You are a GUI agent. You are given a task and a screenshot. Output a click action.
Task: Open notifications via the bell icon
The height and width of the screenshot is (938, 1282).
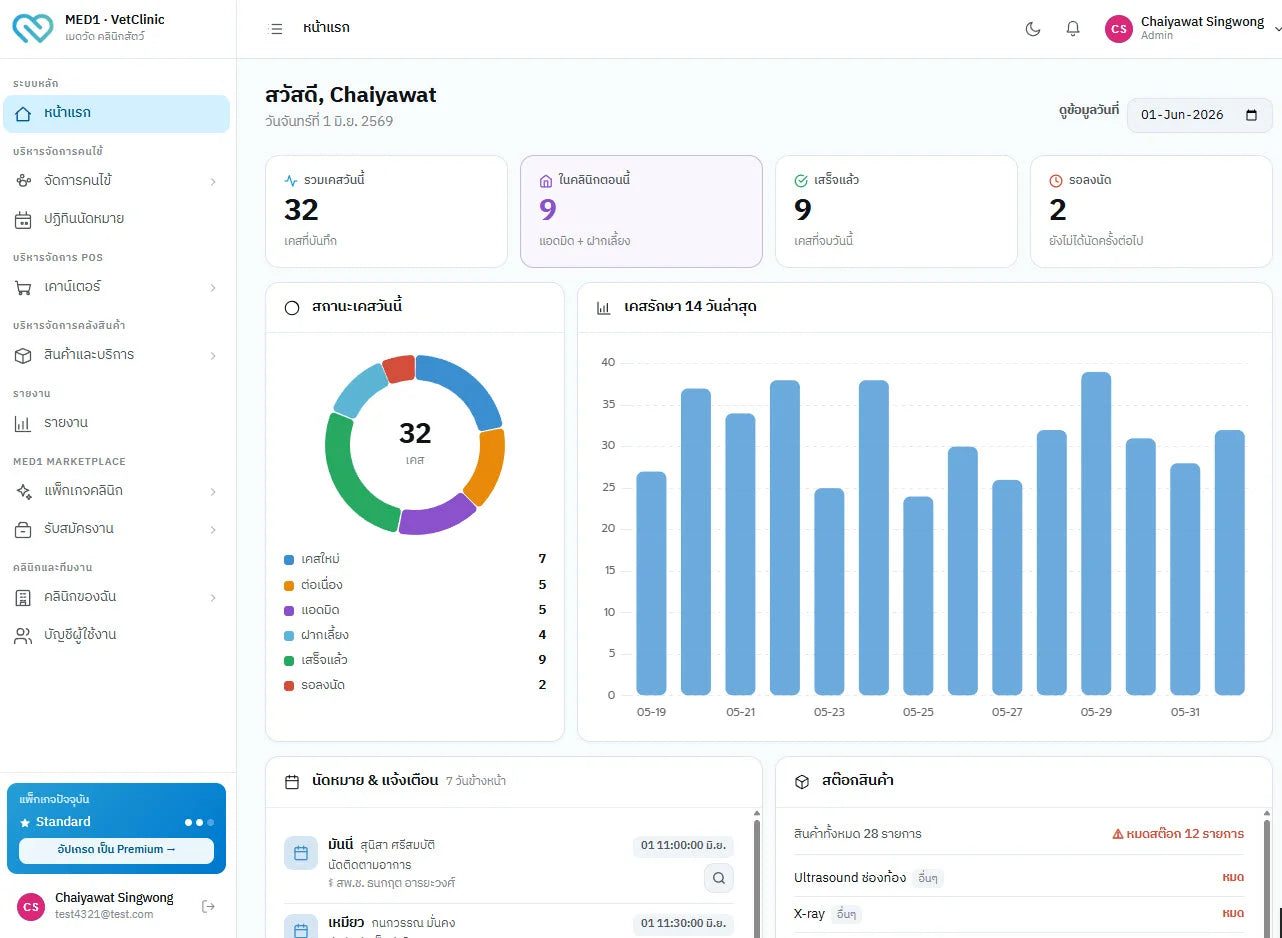pos(1073,29)
